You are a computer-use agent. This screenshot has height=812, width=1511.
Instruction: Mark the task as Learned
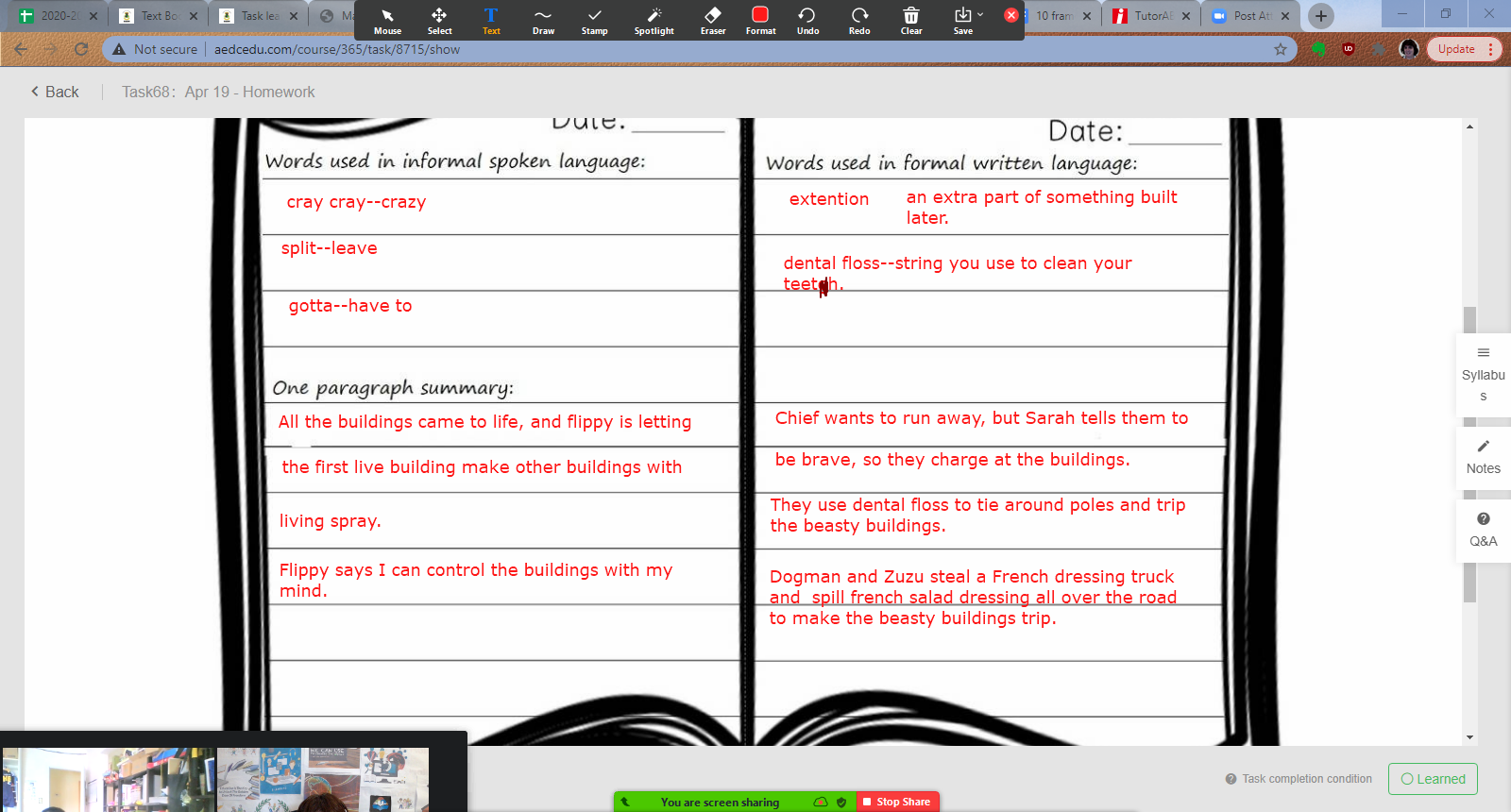coord(1433,779)
